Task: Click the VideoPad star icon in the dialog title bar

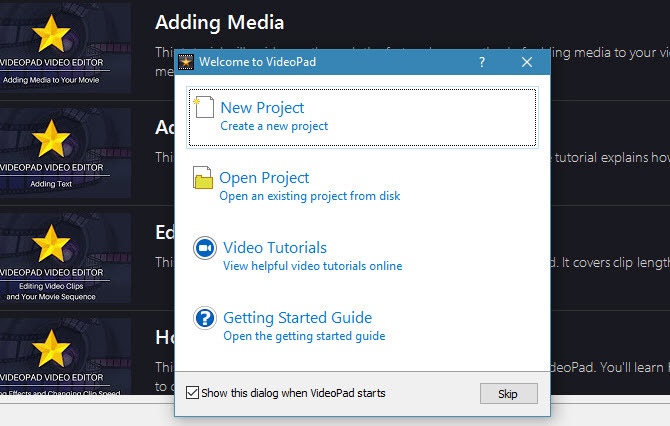Action: (186, 62)
